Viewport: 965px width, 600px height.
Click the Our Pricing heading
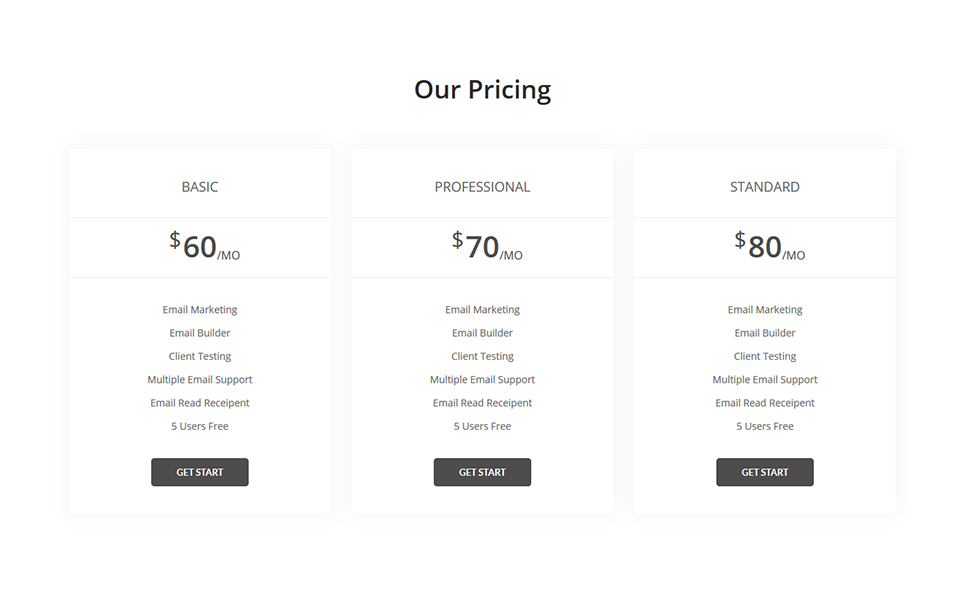482,89
